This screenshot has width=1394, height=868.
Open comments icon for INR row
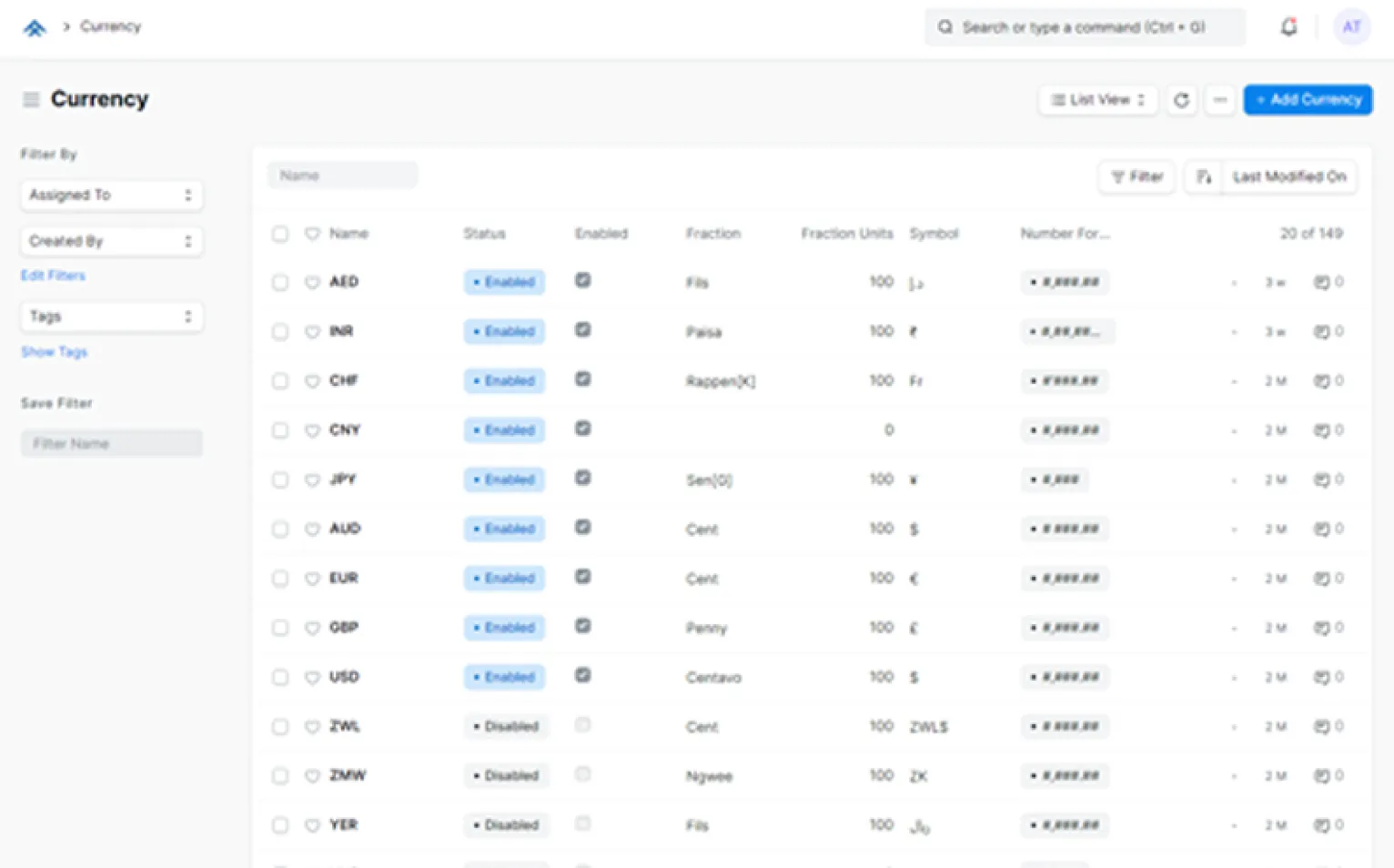coord(1321,332)
